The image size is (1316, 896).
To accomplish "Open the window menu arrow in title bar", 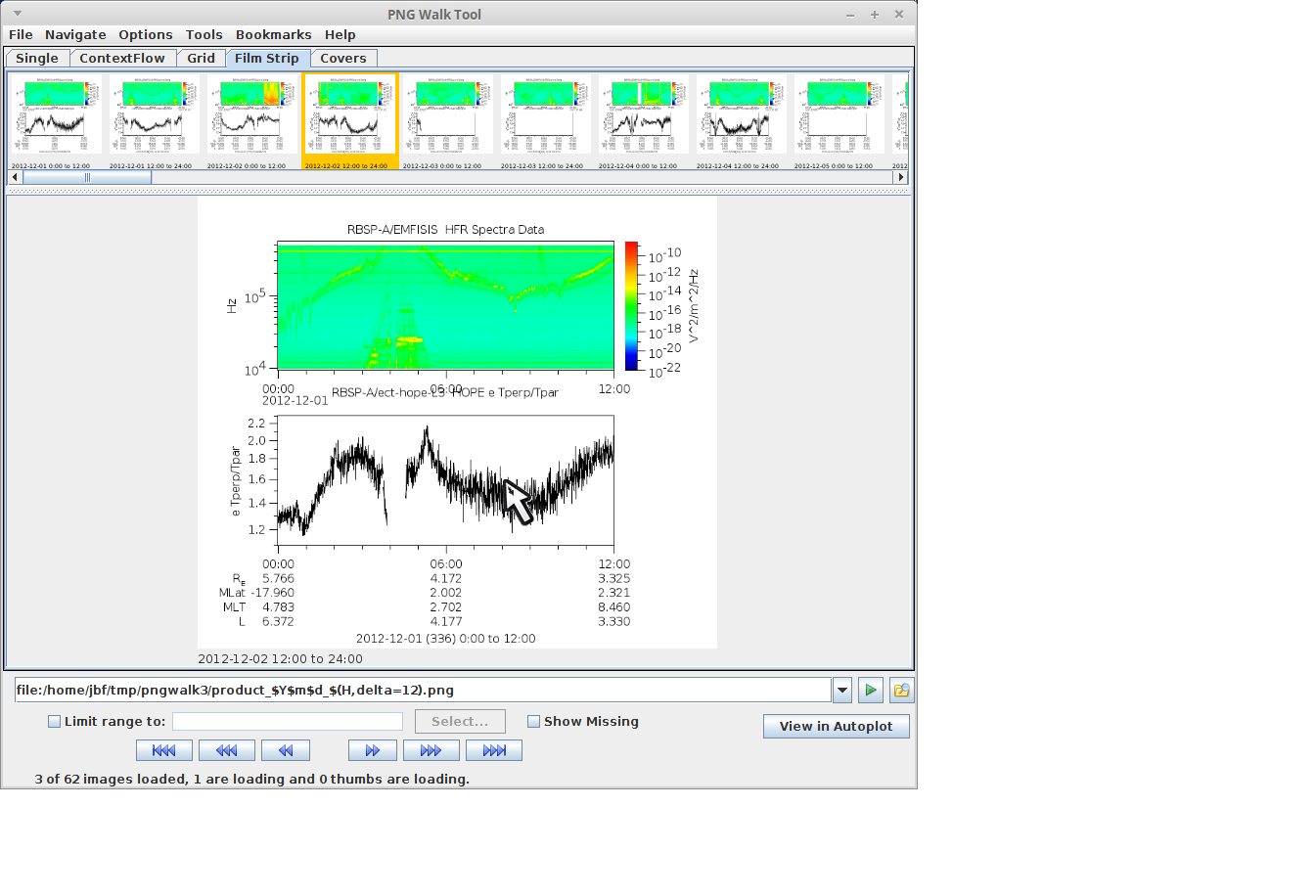I will tap(18, 14).
